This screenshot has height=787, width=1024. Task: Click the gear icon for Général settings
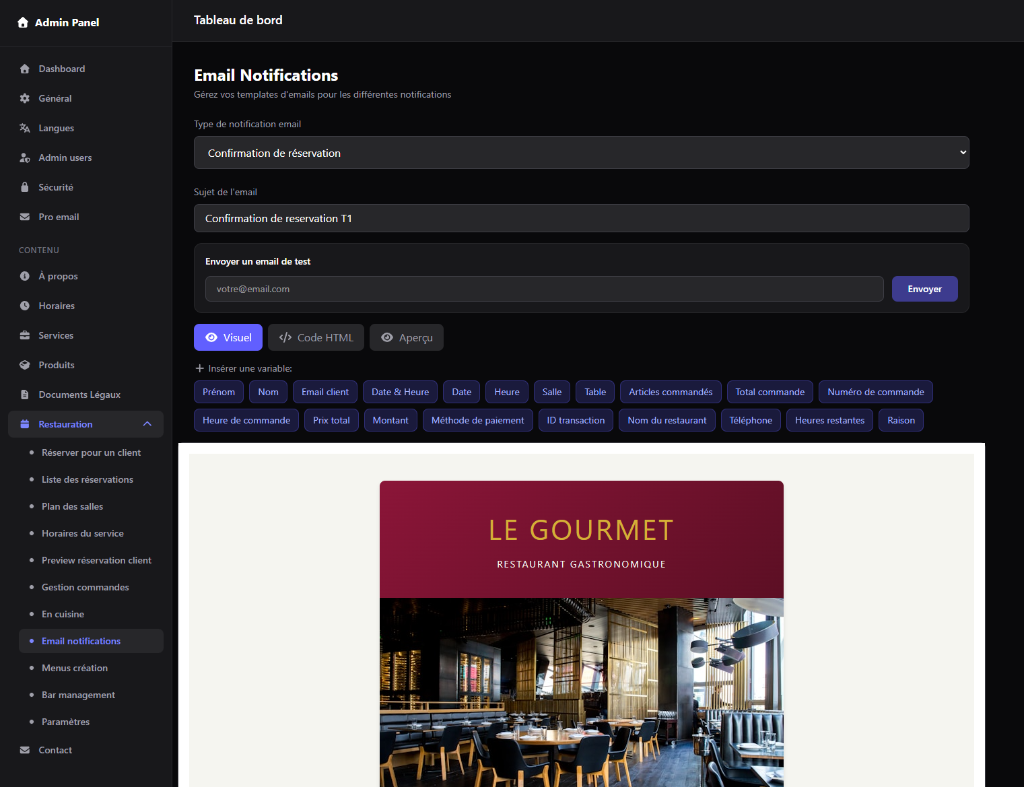point(24,98)
